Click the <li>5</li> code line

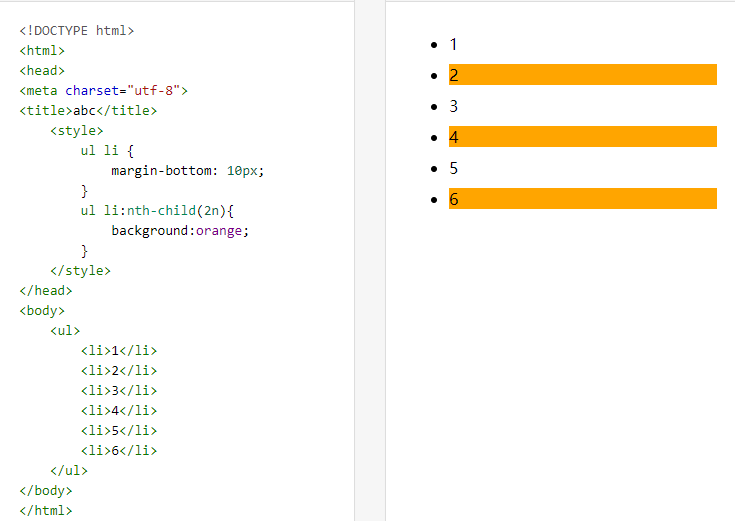(119, 430)
